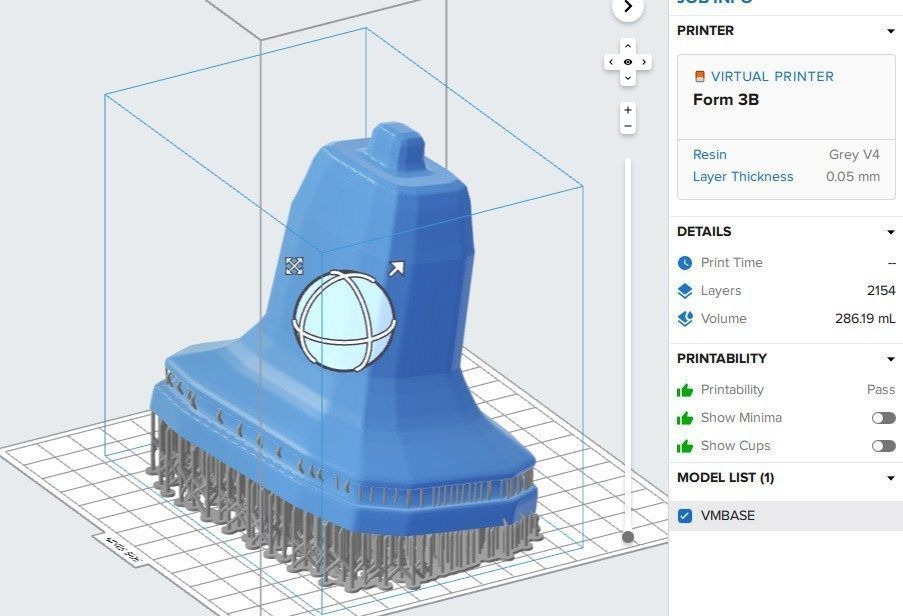Uncheck the VMBASE model checkbox
Image resolution: width=903 pixels, height=616 pixels.
(685, 516)
